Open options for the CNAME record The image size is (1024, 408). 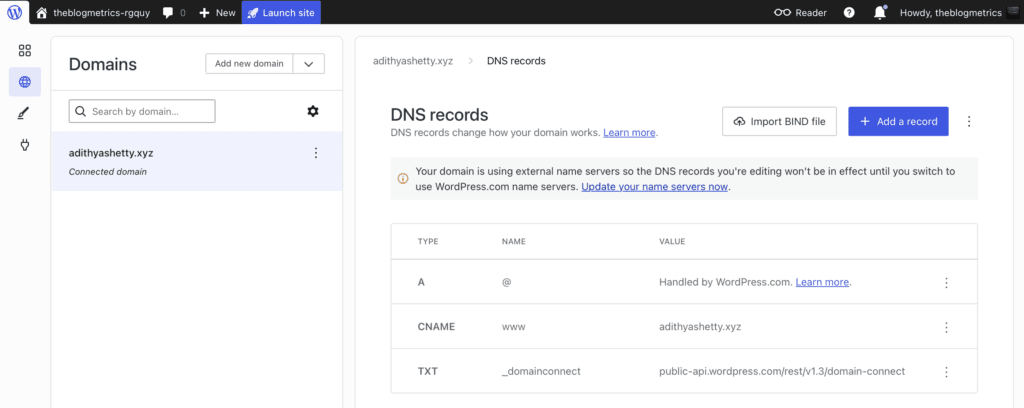click(x=946, y=327)
